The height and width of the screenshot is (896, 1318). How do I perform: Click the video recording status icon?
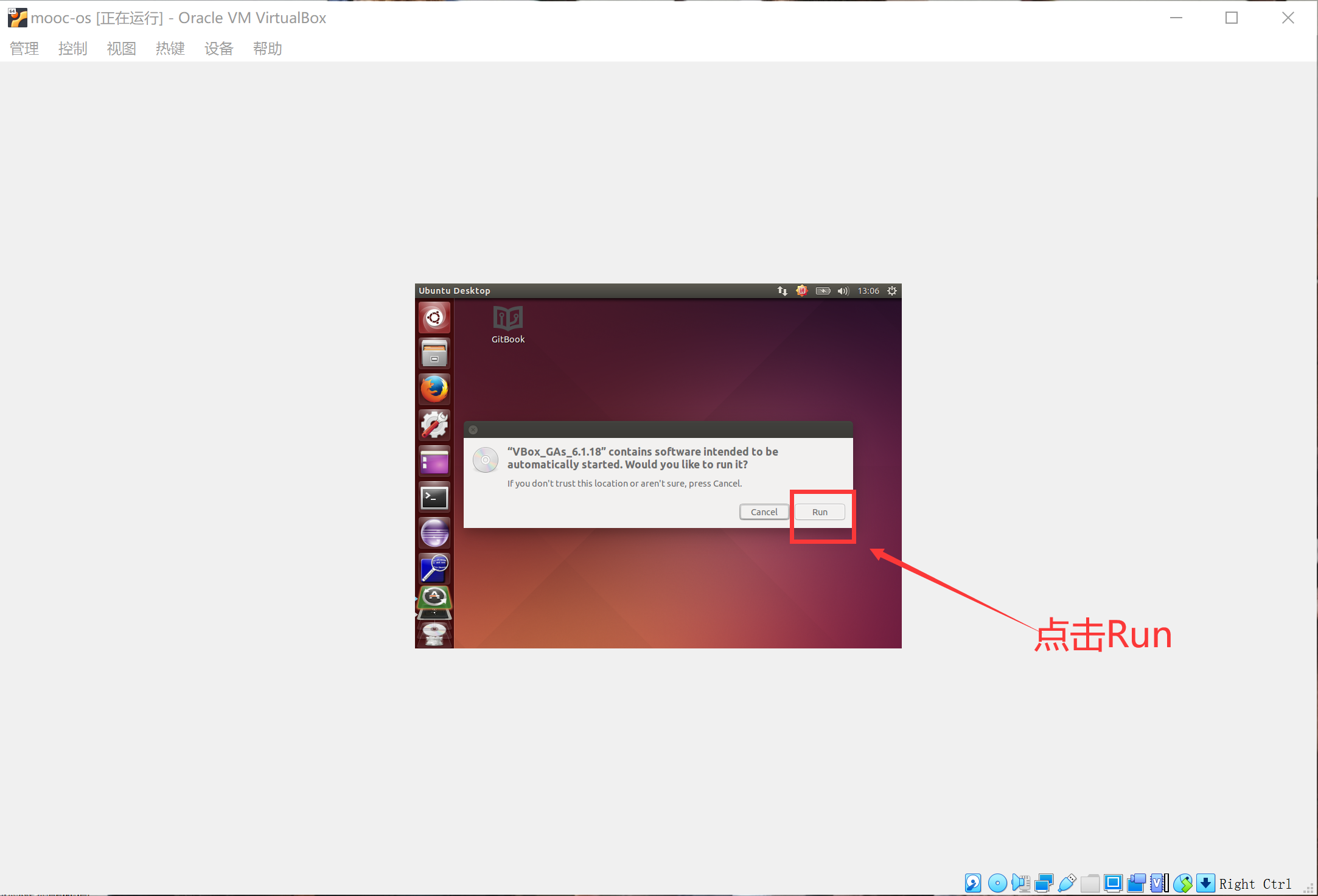[x=1136, y=883]
